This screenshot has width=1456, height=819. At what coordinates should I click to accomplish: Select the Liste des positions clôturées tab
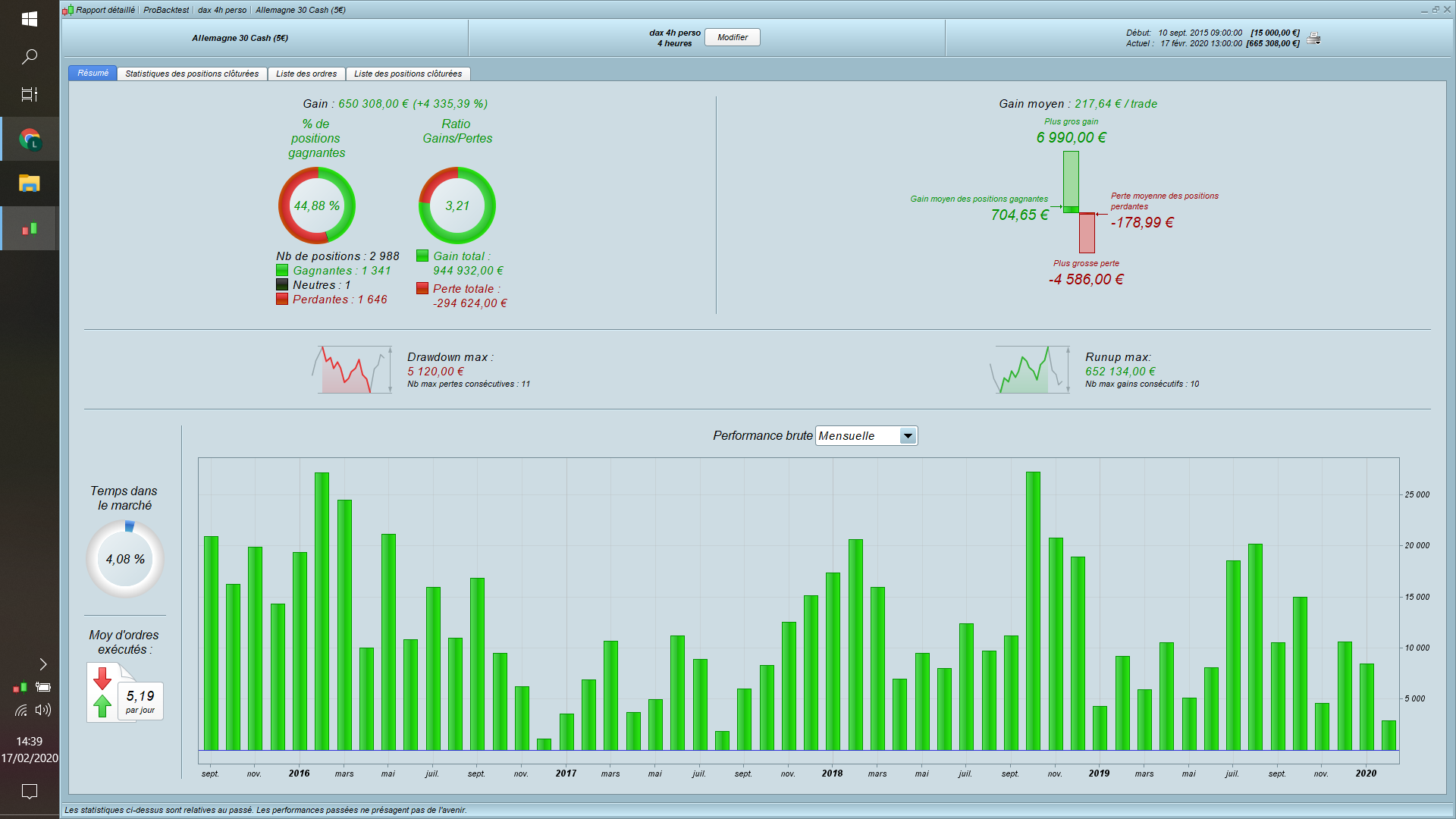click(x=408, y=74)
